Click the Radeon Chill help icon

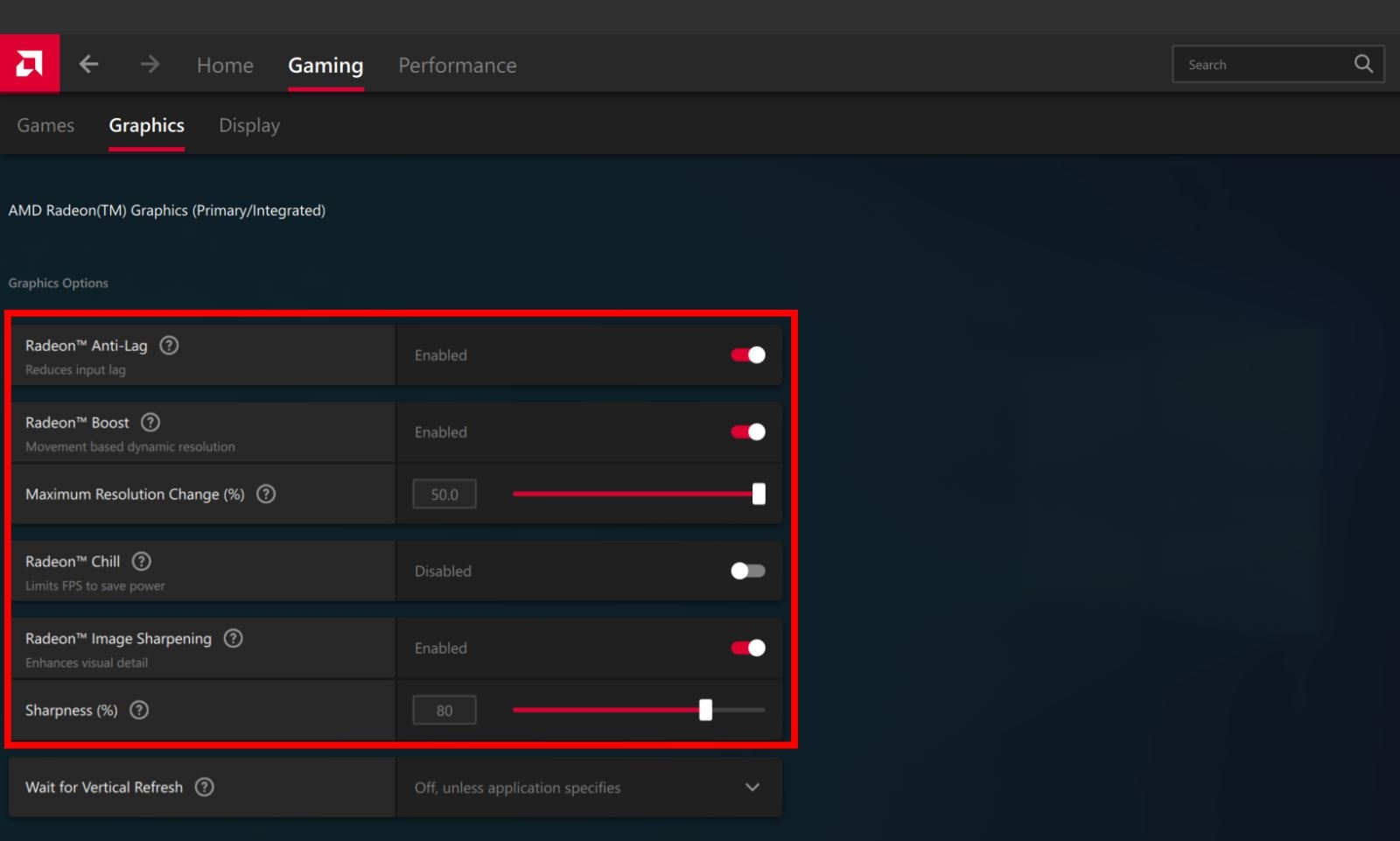click(140, 561)
